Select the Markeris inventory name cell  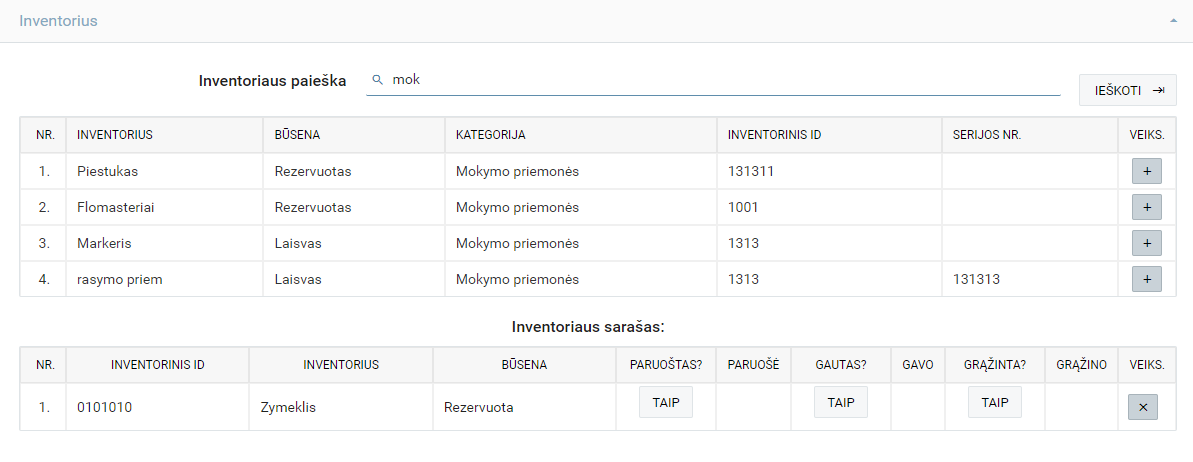click(x=104, y=243)
